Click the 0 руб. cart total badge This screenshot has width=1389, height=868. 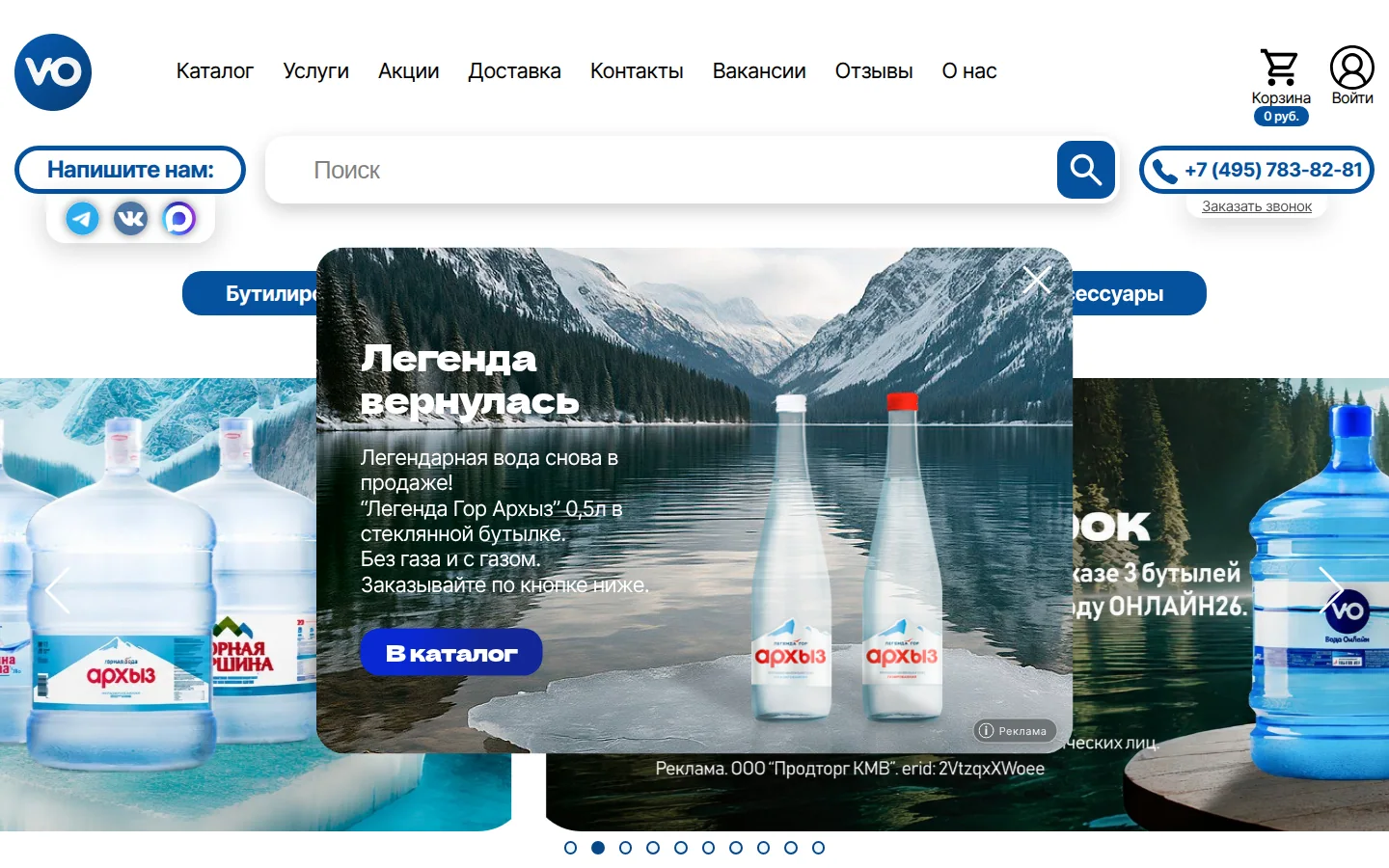1281,117
